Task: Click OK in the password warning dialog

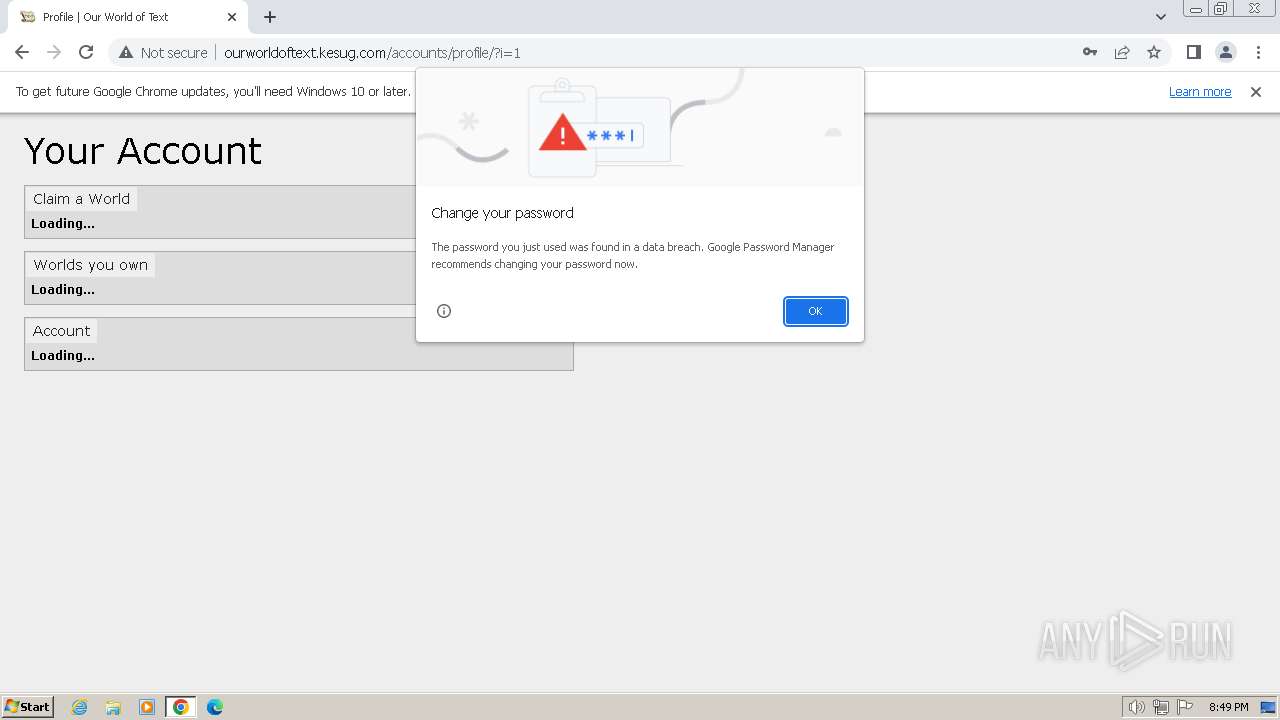Action: coord(815,311)
